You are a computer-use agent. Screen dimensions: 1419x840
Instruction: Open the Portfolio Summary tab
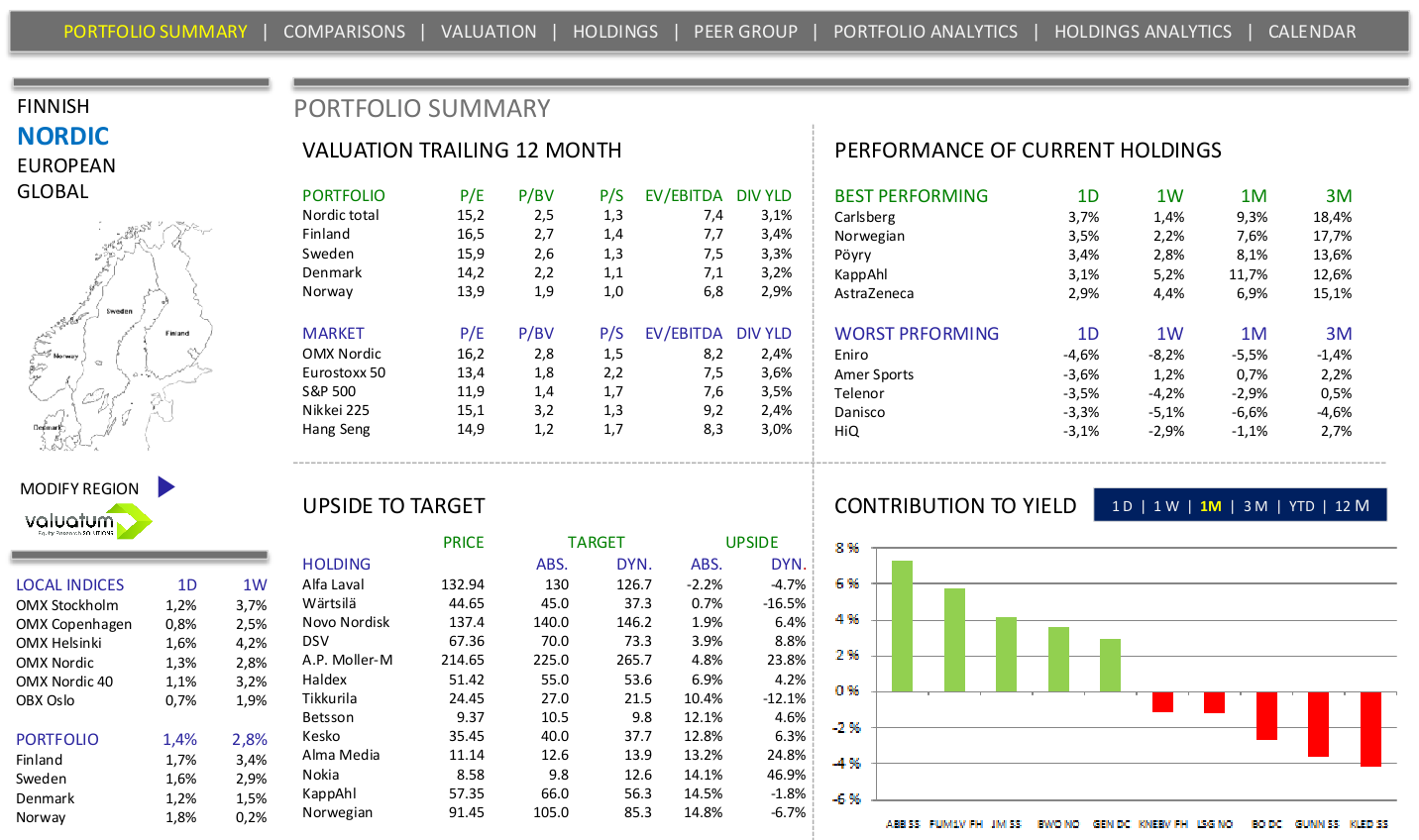[x=156, y=32]
